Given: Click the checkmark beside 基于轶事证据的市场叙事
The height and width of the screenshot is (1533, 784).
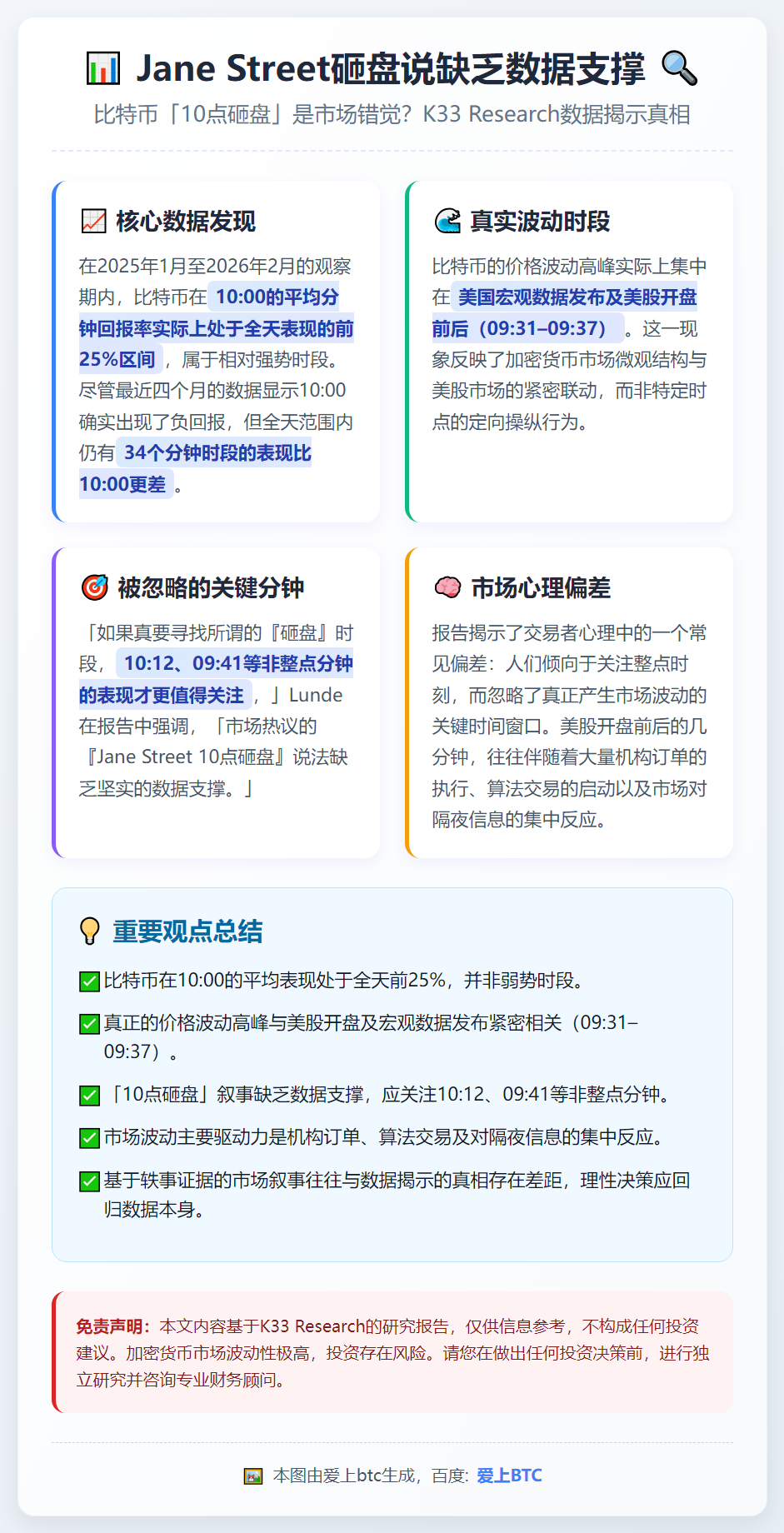Looking at the screenshot, I should click(89, 1181).
